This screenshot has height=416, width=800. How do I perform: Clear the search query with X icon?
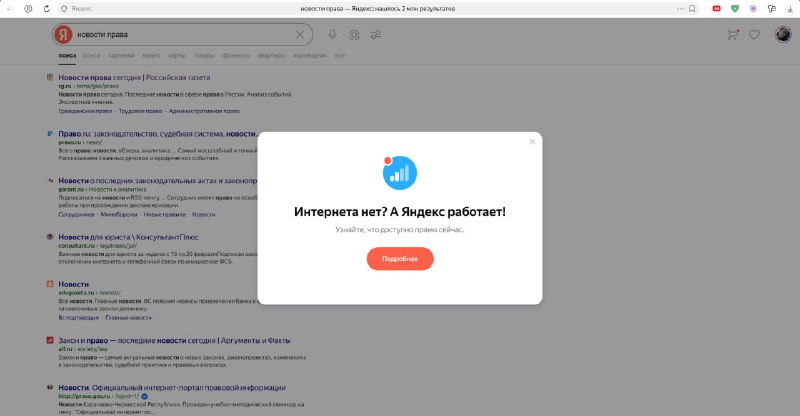coord(300,35)
